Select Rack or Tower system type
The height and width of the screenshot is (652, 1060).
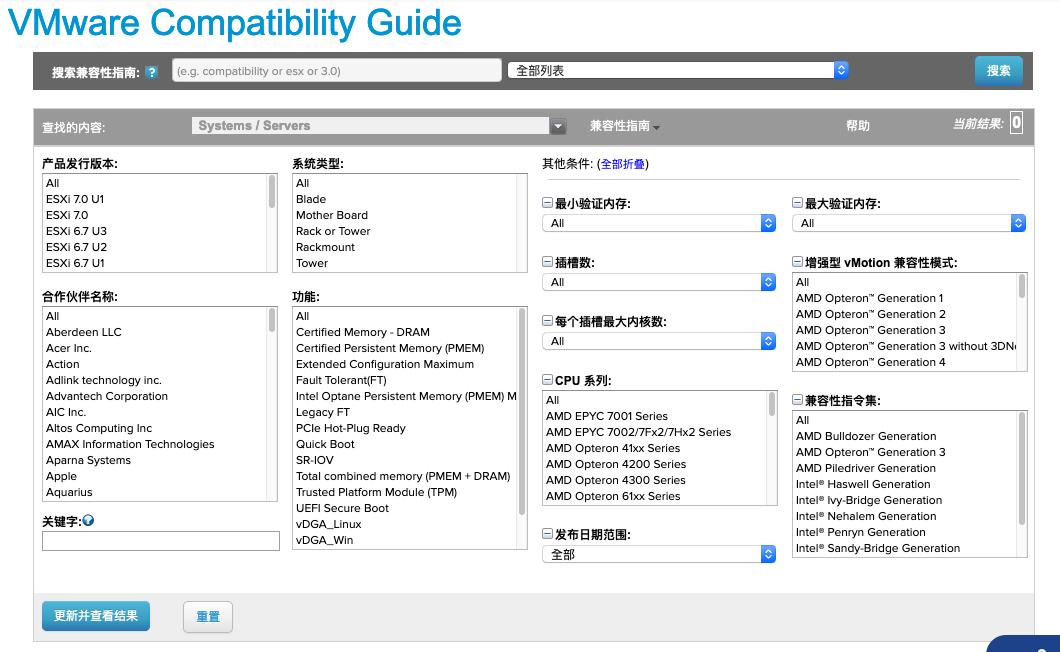333,231
